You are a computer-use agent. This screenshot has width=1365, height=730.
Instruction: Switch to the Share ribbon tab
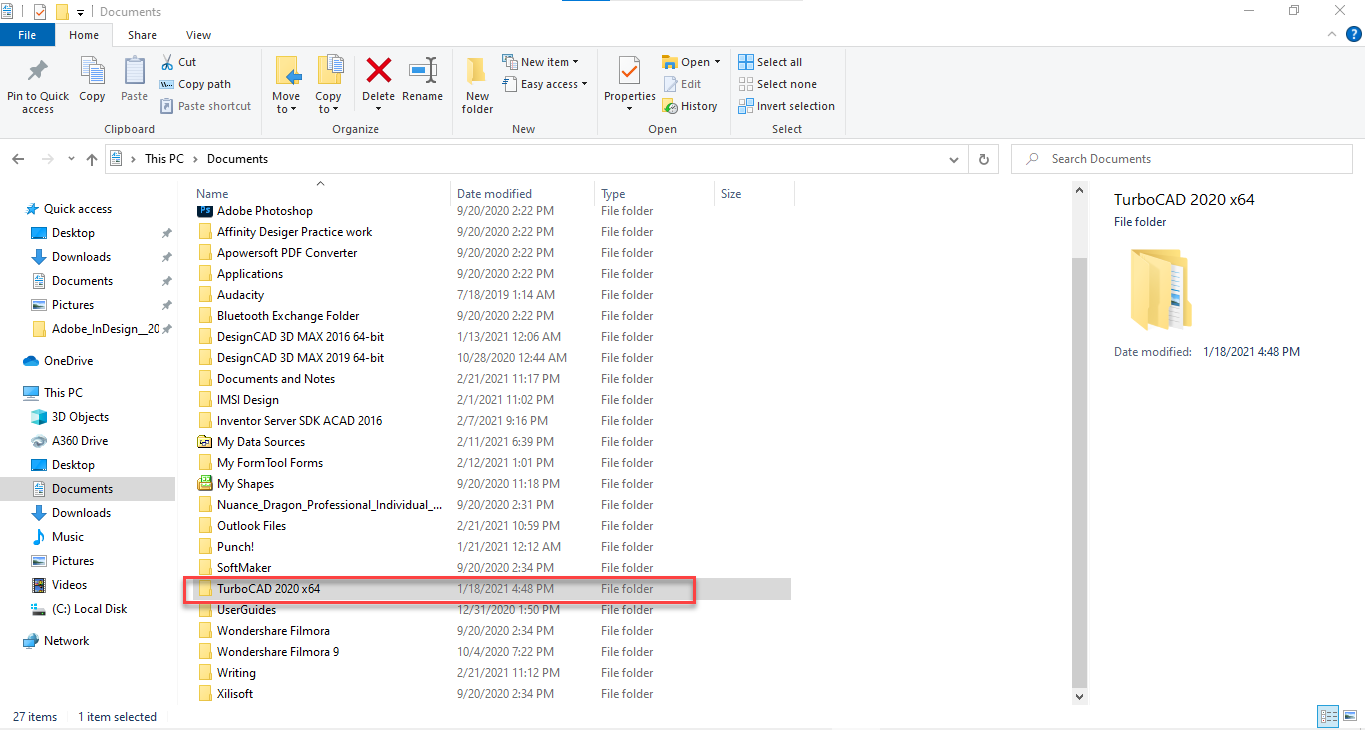pyautogui.click(x=142, y=35)
